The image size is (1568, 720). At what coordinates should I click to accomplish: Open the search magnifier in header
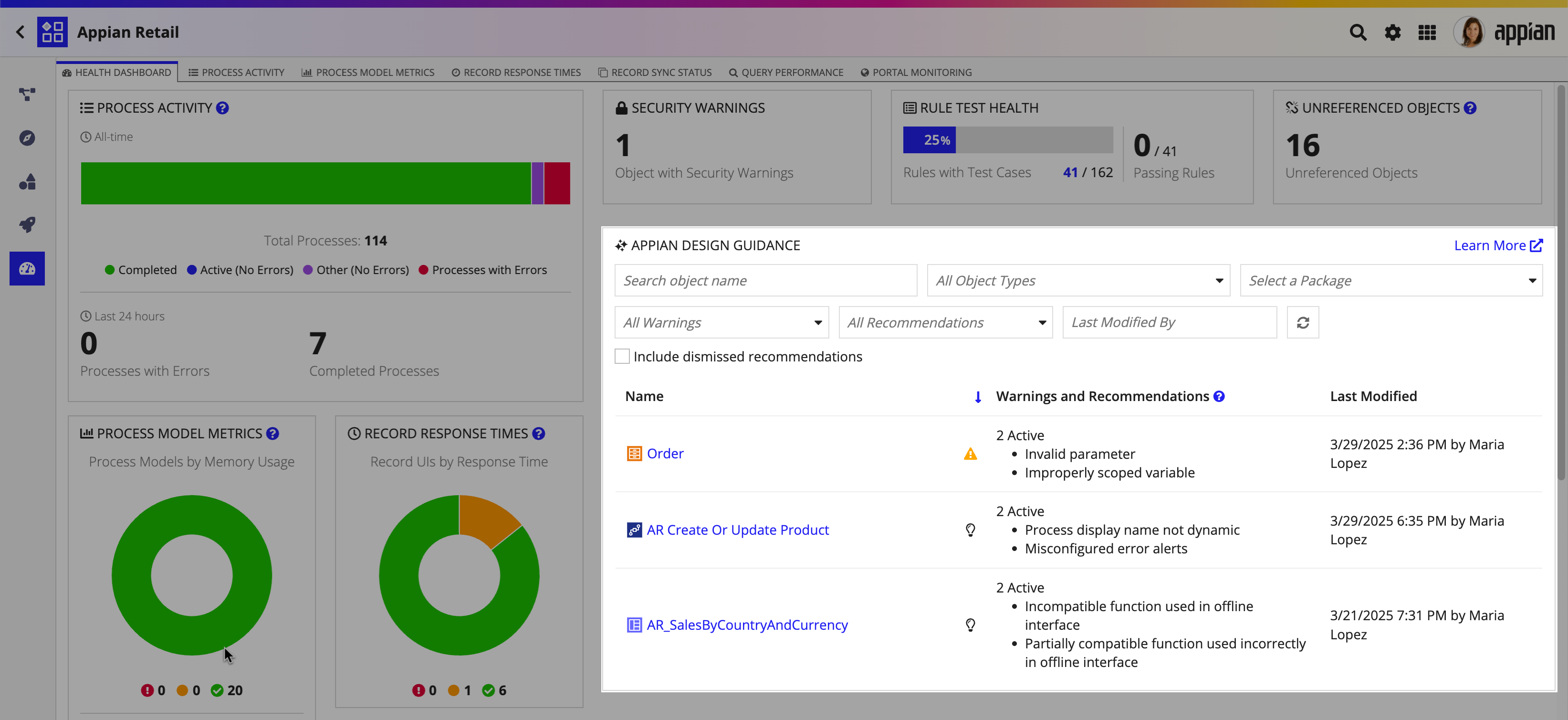(x=1358, y=32)
